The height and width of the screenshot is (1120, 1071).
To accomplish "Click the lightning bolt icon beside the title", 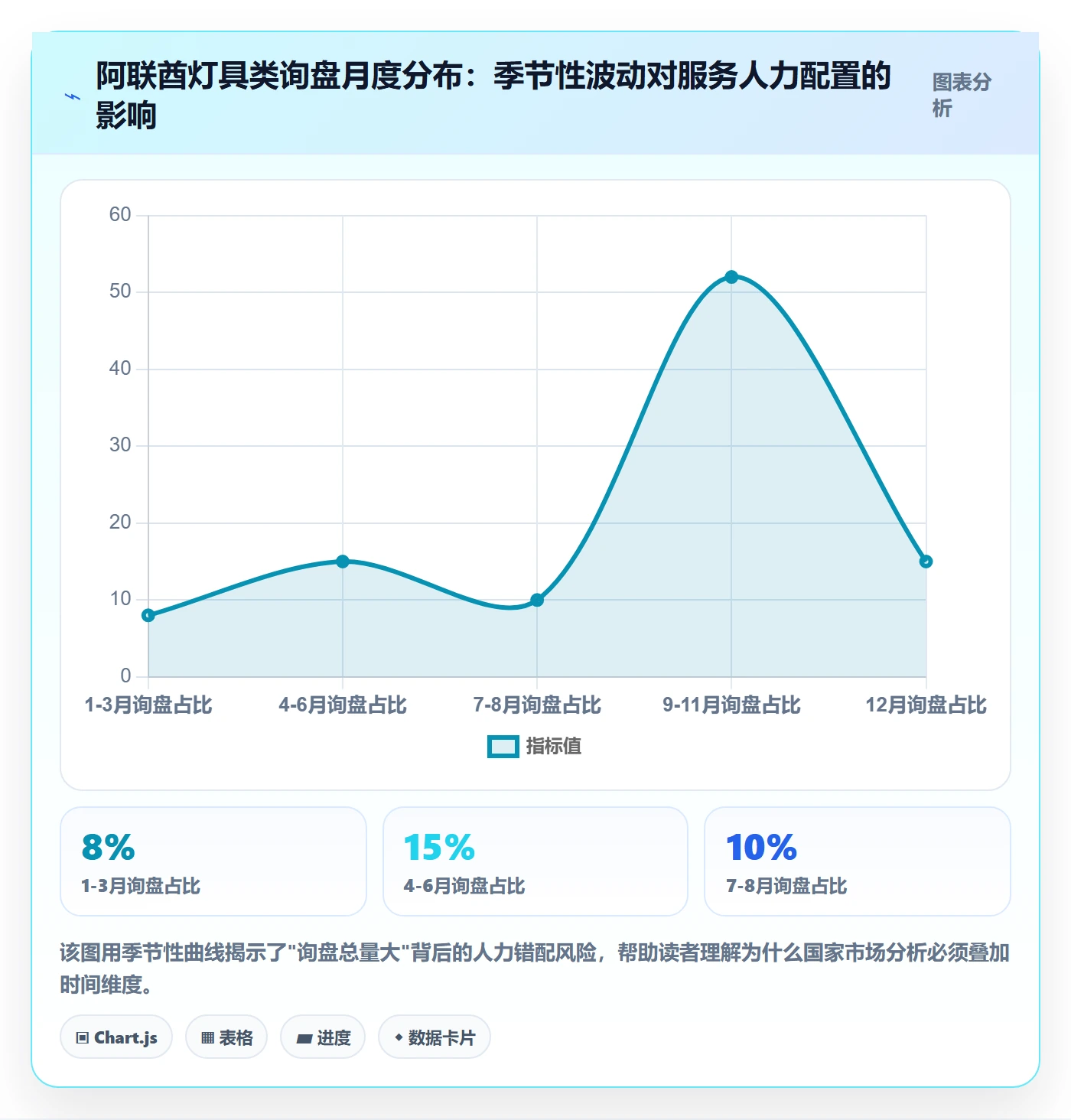I will pyautogui.click(x=73, y=97).
